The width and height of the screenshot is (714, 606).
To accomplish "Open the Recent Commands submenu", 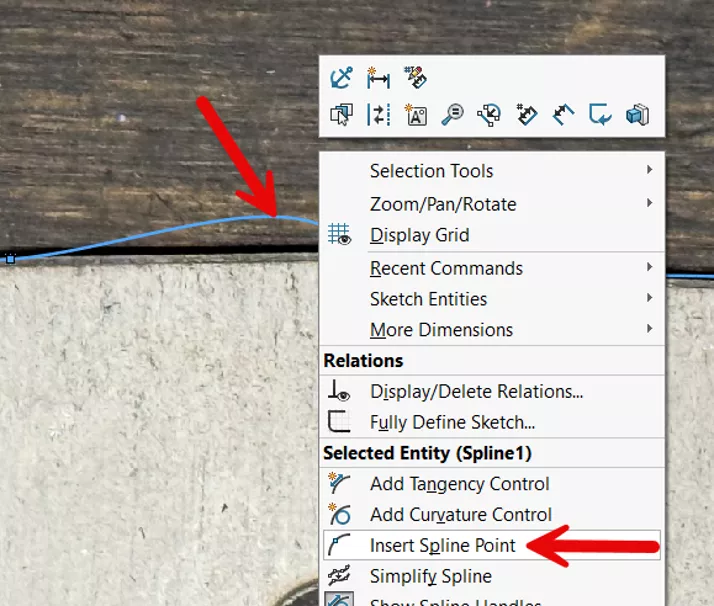I will [x=492, y=268].
